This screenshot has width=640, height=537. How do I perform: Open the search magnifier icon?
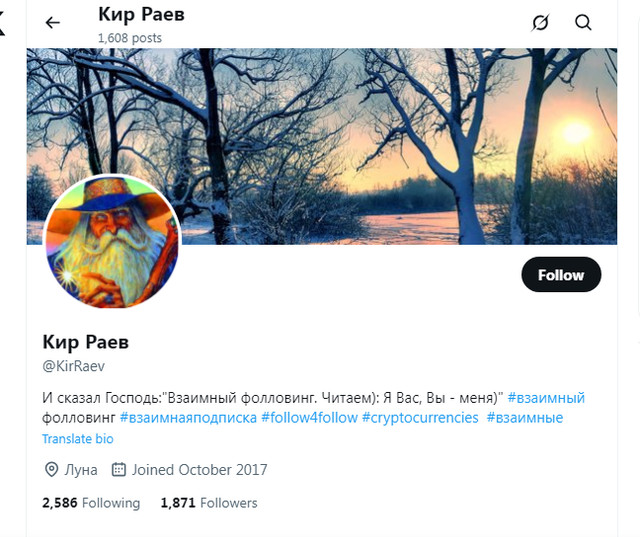tap(583, 22)
